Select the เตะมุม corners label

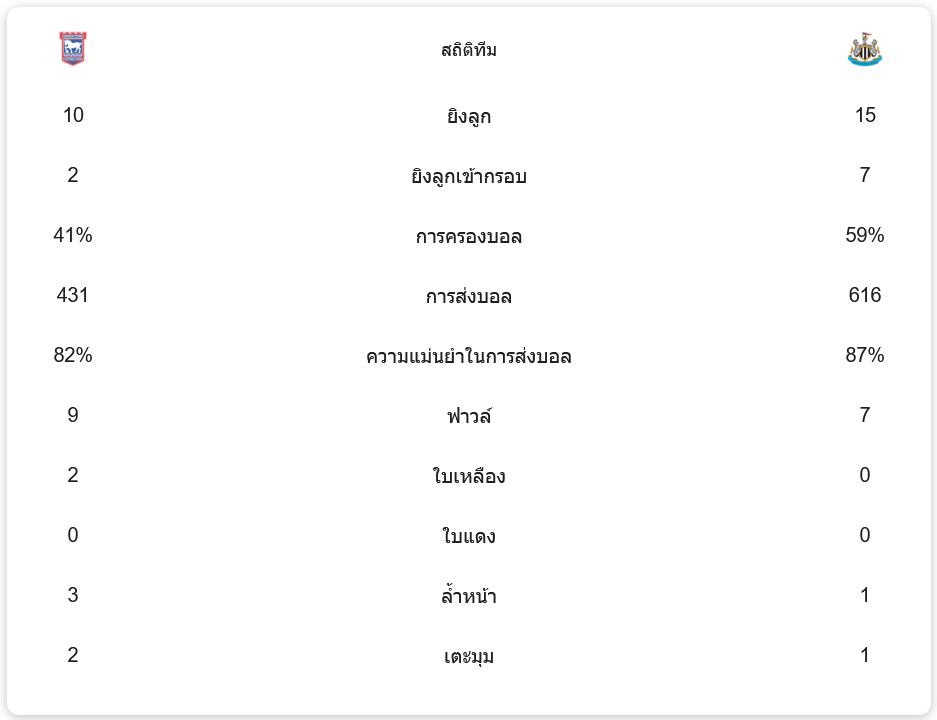(x=468, y=657)
